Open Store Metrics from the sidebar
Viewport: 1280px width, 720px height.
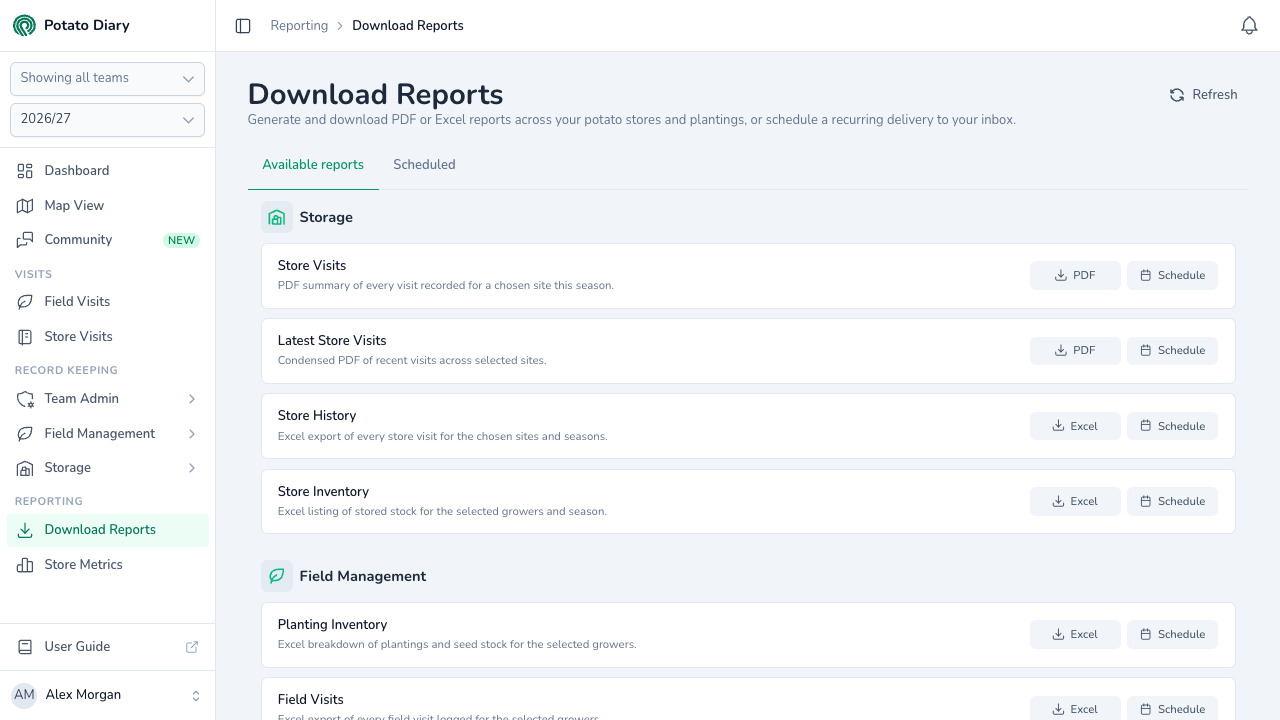[x=108, y=565]
